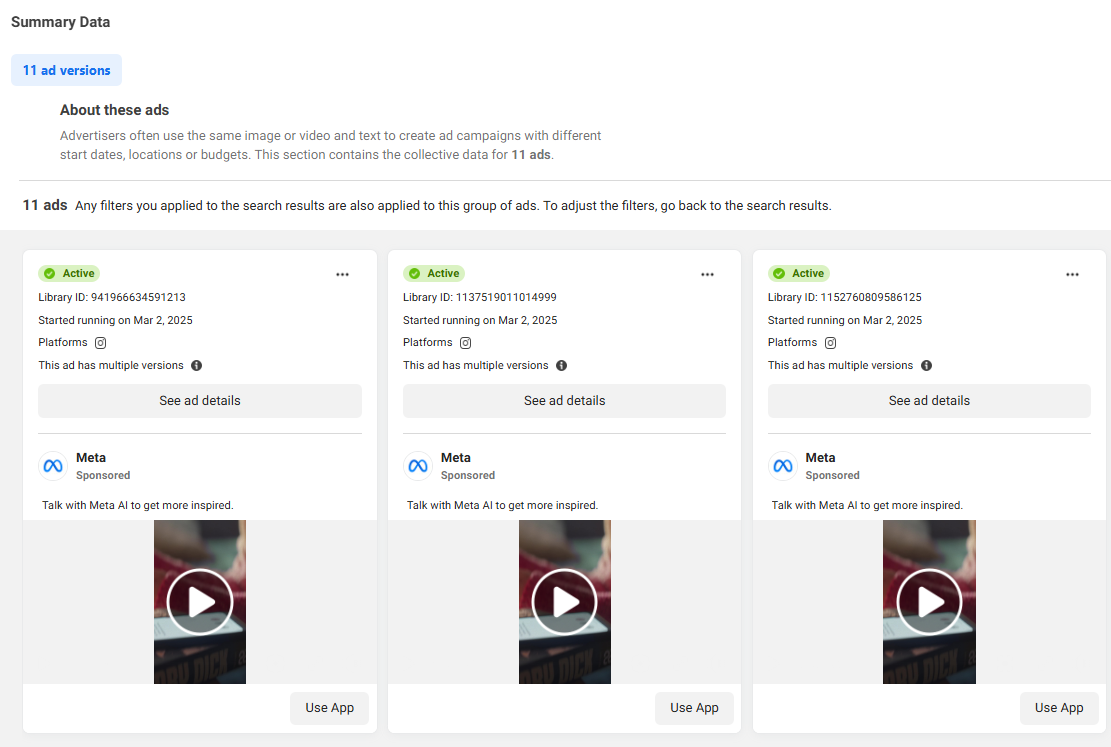
Task: See ad details for Library ID 941966634591213
Action: [200, 400]
